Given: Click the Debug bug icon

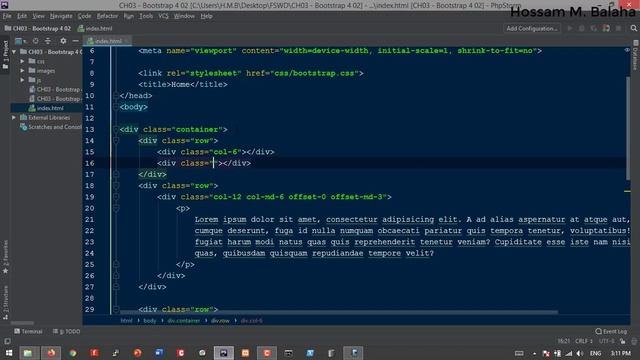Looking at the screenshot, I should click(582, 28).
